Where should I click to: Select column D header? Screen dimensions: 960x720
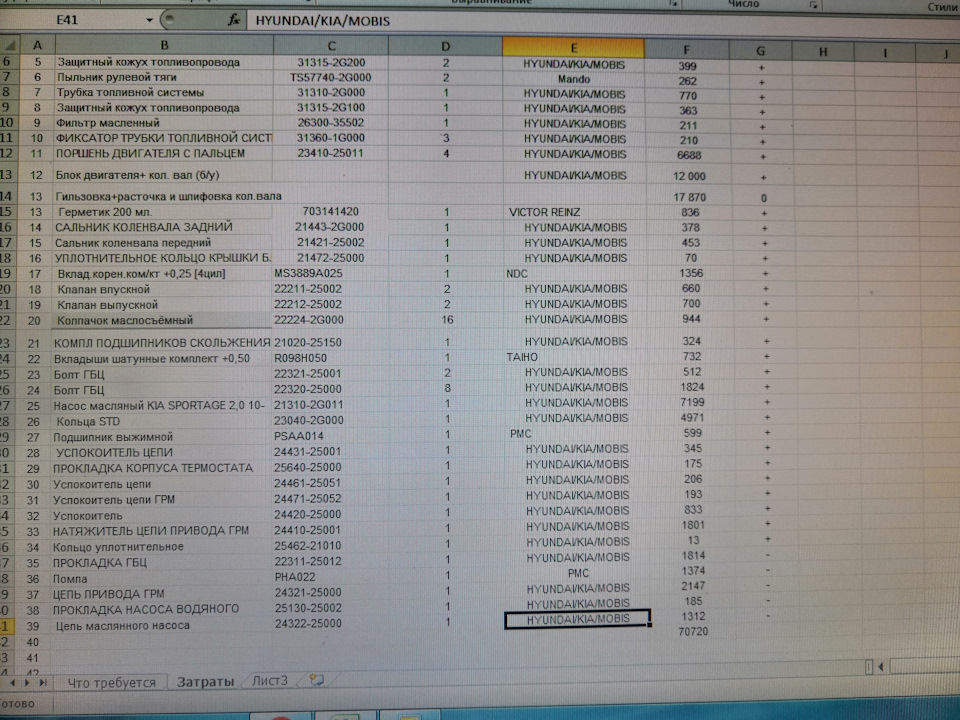tap(445, 47)
